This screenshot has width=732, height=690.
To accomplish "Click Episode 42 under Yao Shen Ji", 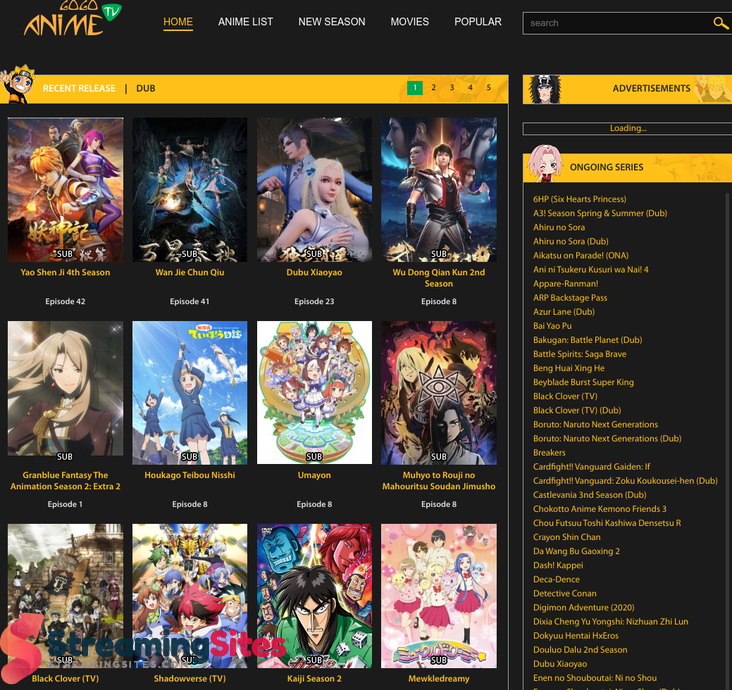I will click(65, 302).
